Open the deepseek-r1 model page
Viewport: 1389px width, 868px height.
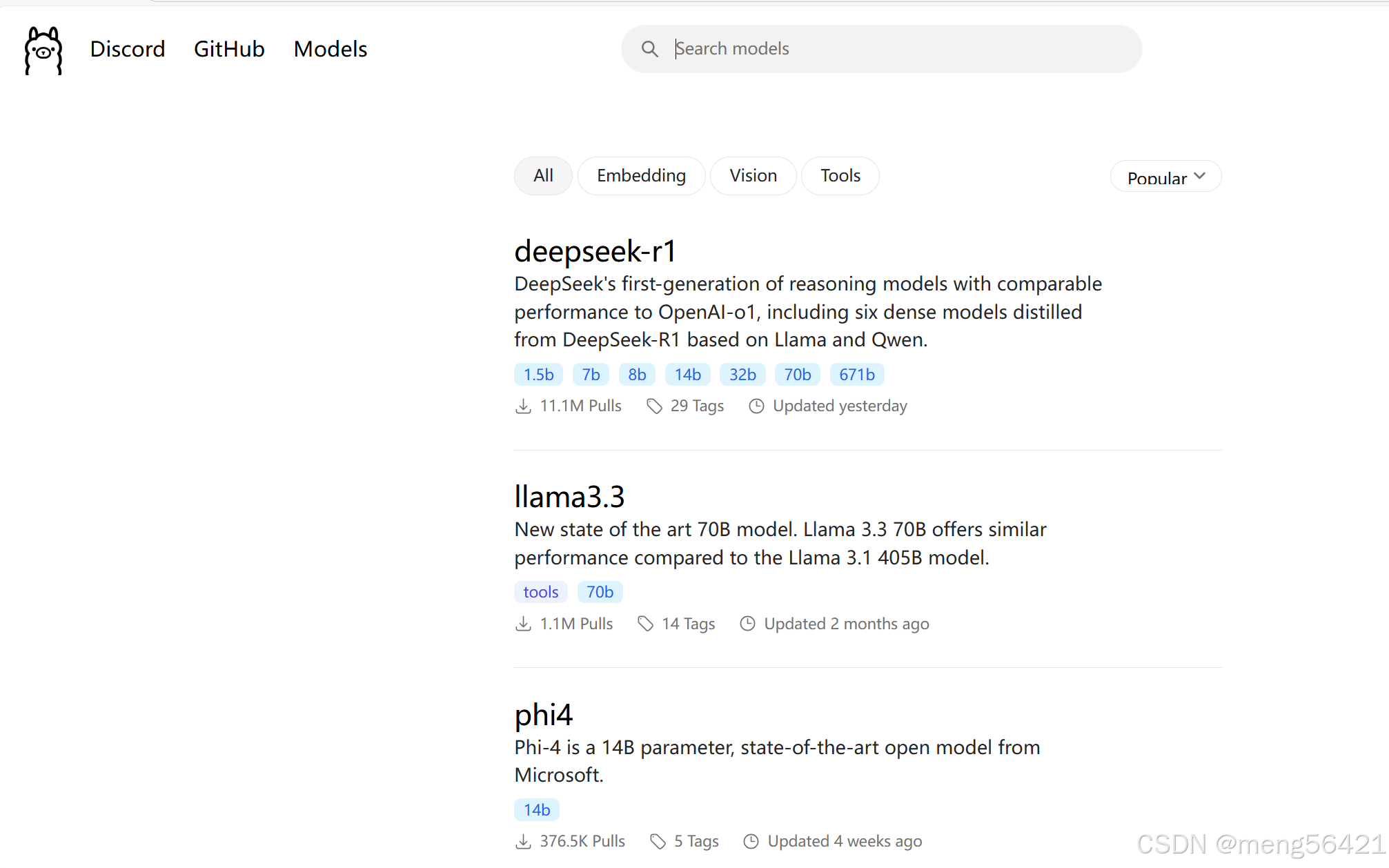click(595, 251)
